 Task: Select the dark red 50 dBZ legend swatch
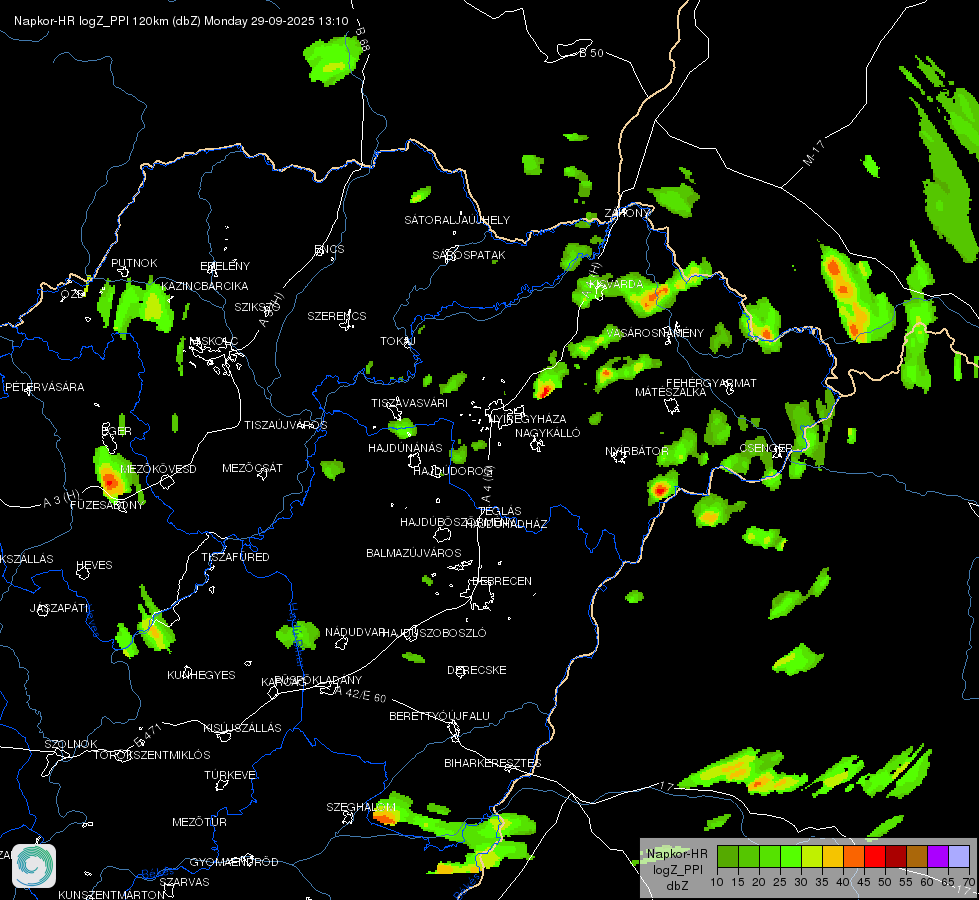[896, 857]
